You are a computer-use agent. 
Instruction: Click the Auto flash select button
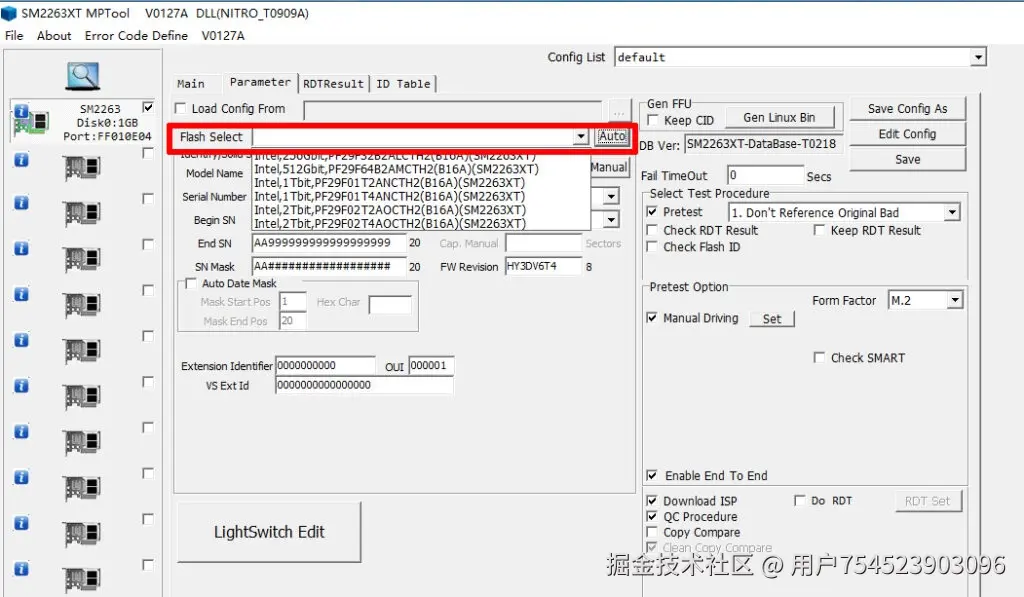pyautogui.click(x=612, y=137)
